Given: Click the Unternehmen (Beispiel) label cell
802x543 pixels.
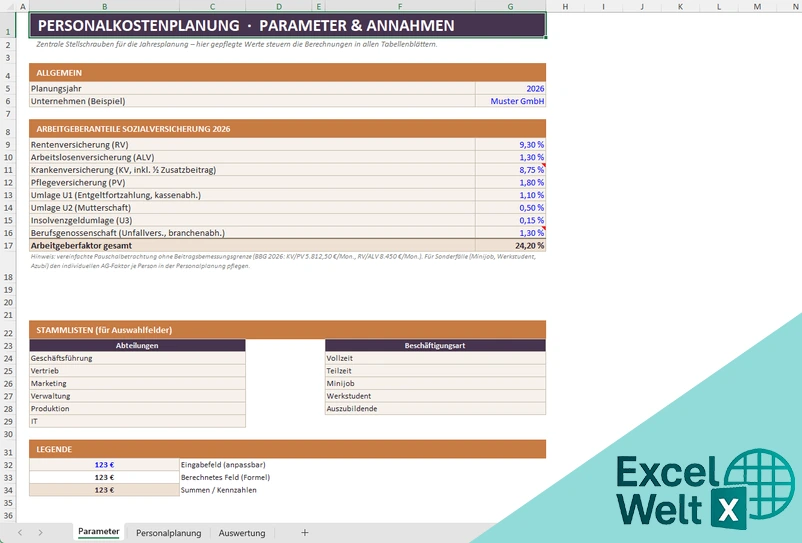Looking at the screenshot, I should (252, 101).
